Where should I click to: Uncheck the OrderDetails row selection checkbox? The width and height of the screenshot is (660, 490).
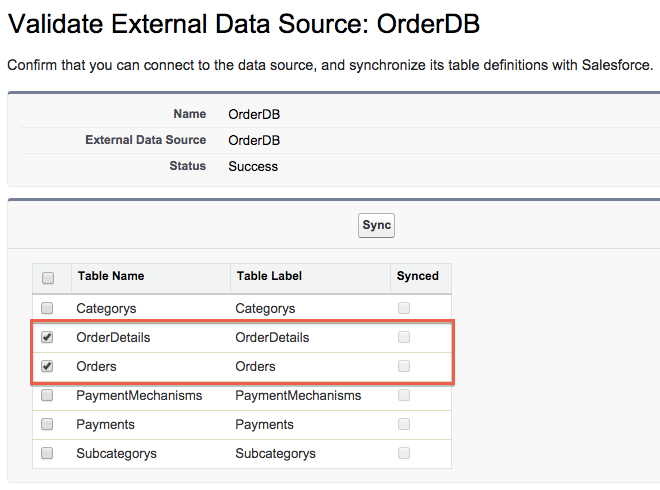click(47, 338)
